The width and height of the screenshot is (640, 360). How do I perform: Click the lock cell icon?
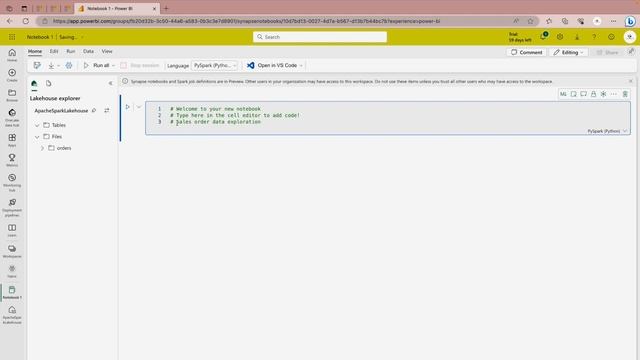coord(593,94)
